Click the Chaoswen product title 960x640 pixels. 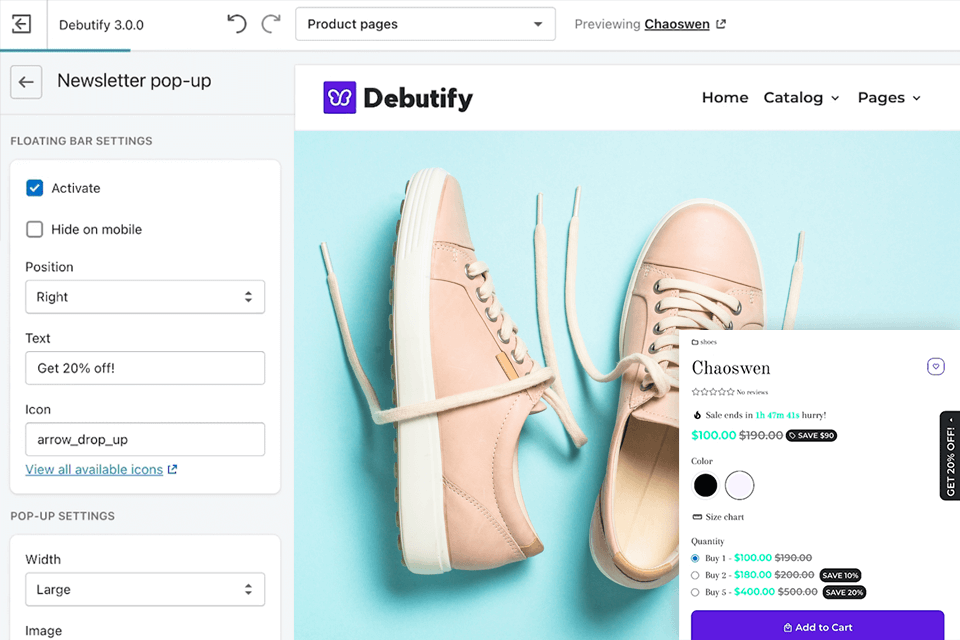(x=731, y=367)
